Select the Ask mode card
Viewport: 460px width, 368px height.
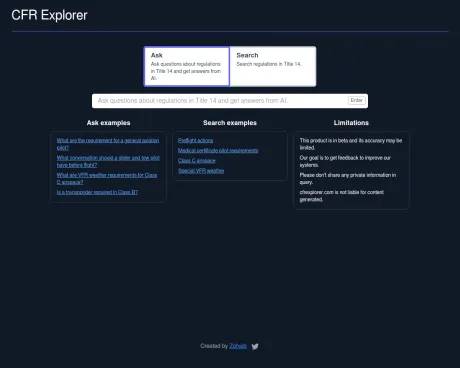pos(187,66)
